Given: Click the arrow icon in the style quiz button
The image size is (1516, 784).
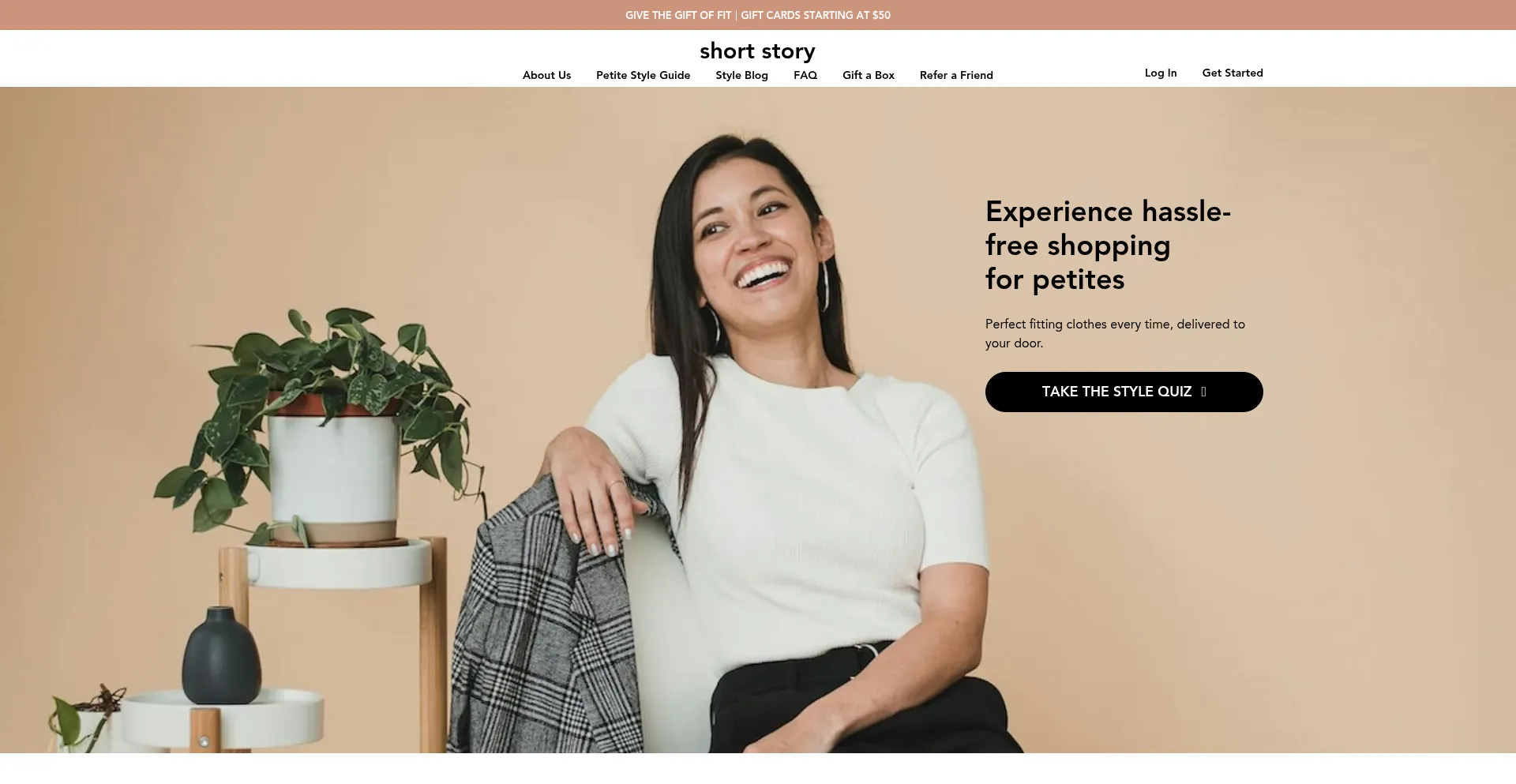Looking at the screenshot, I should coord(1203,392).
